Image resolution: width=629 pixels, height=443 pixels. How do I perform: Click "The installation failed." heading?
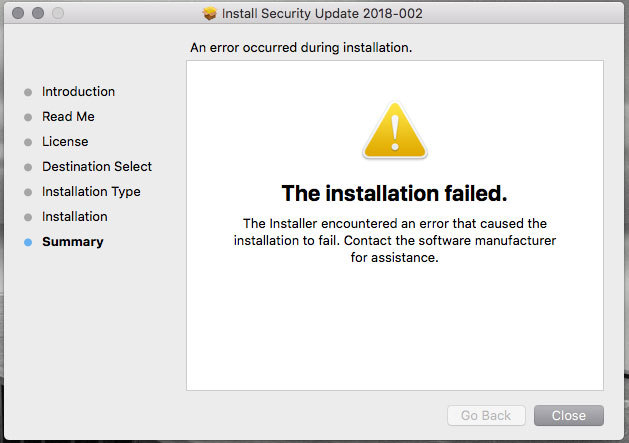[x=394, y=193]
